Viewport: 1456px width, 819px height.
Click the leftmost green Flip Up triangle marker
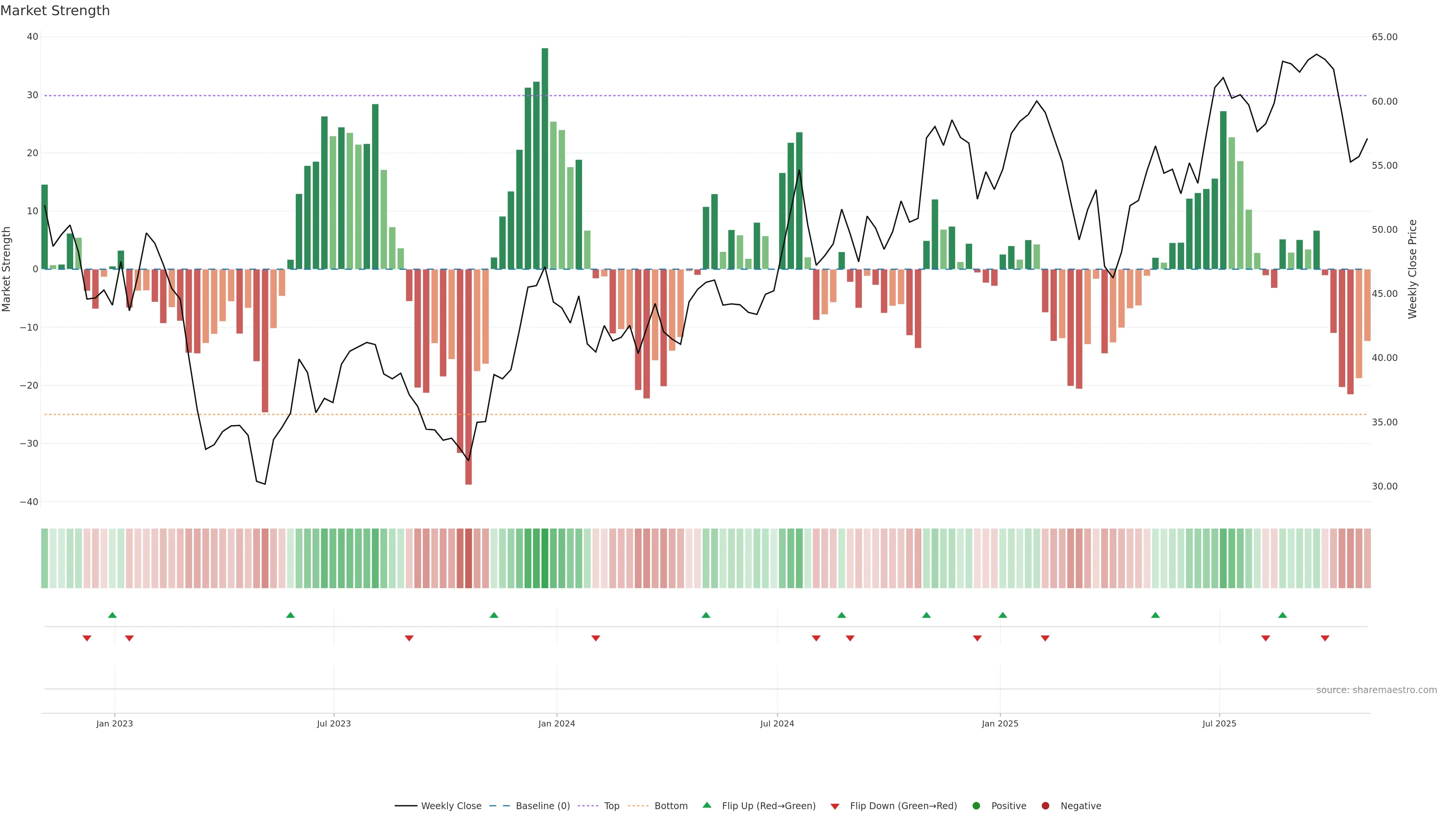click(x=112, y=615)
